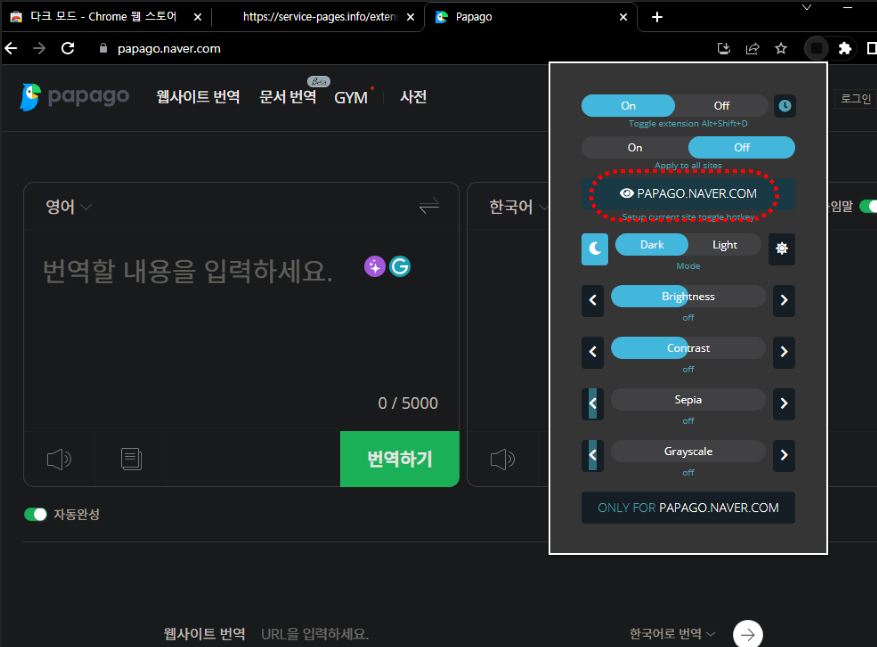
Task: Decrease Sepia with left arrow
Action: pos(593,403)
